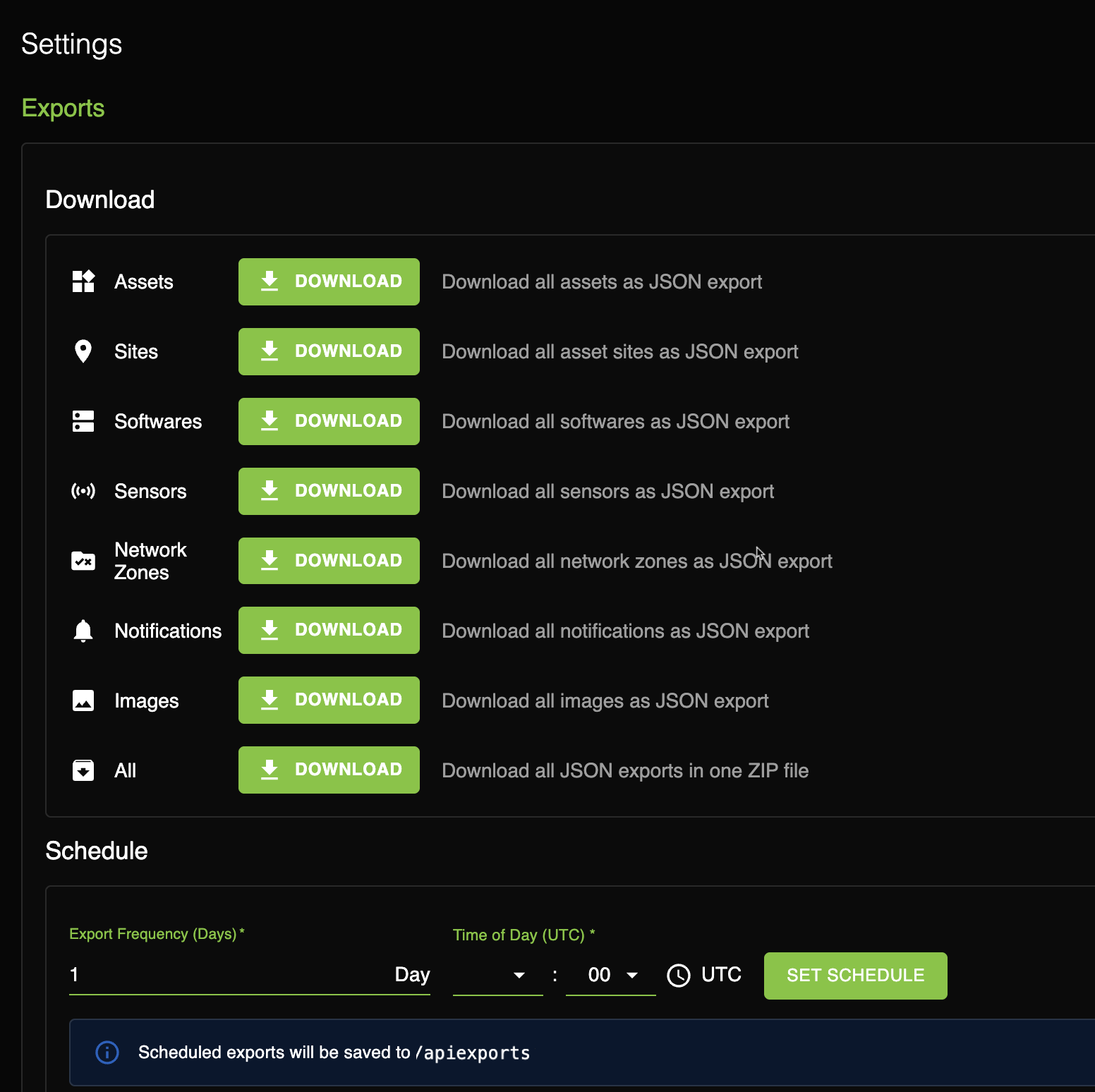Click the Sensors row label

coord(150,492)
